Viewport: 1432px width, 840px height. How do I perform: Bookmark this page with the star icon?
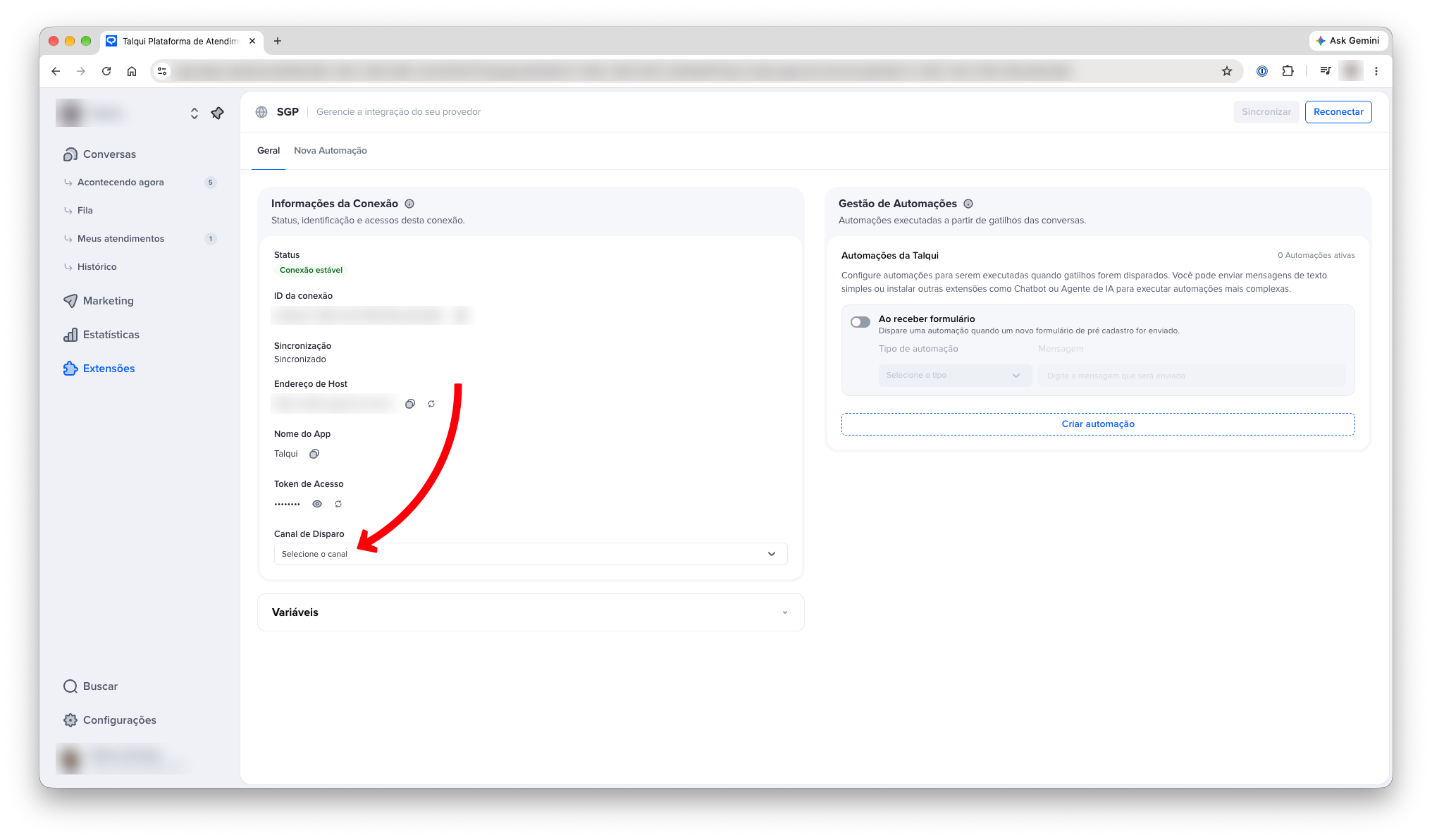[x=1227, y=71]
